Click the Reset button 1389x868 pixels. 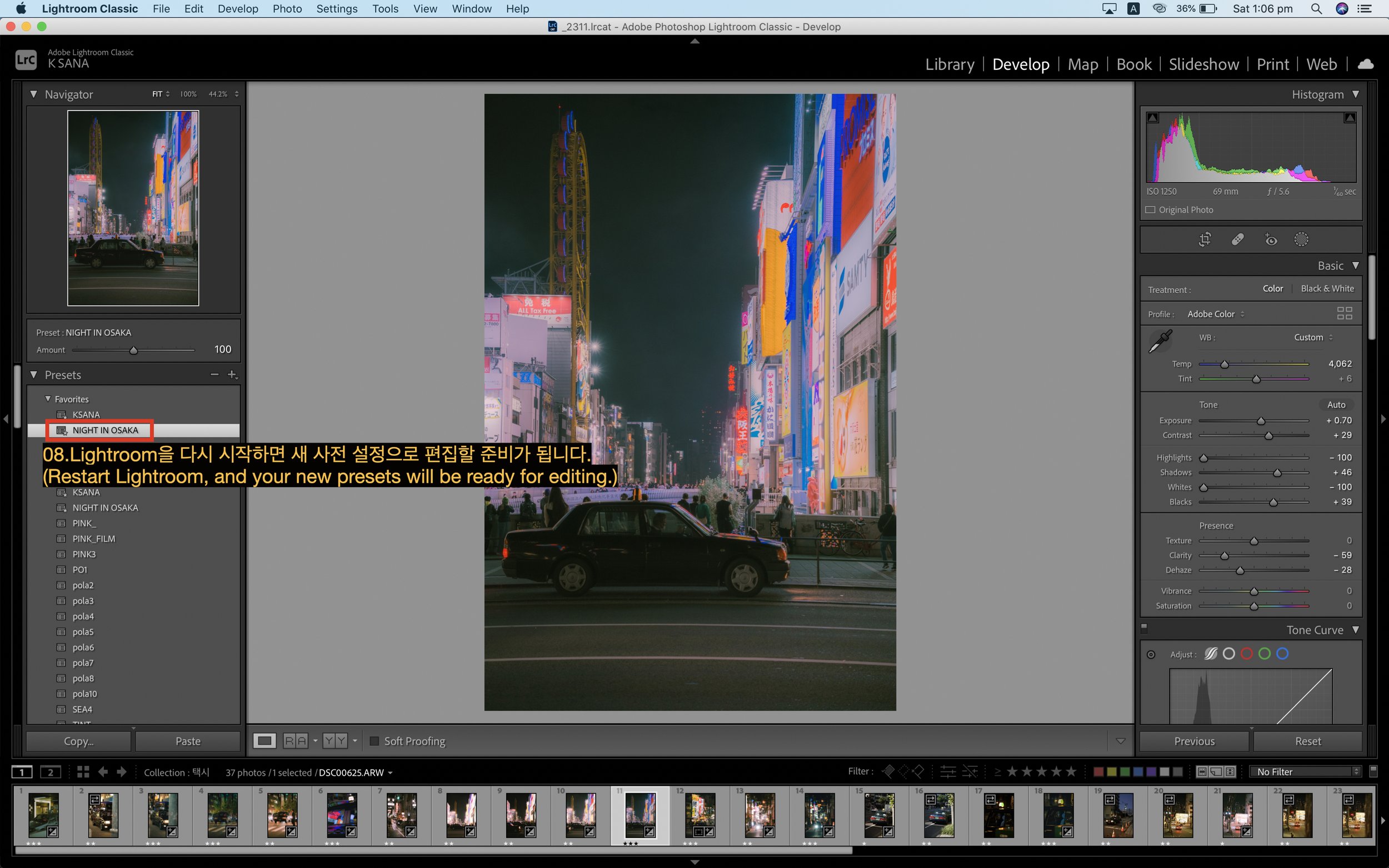1307,741
